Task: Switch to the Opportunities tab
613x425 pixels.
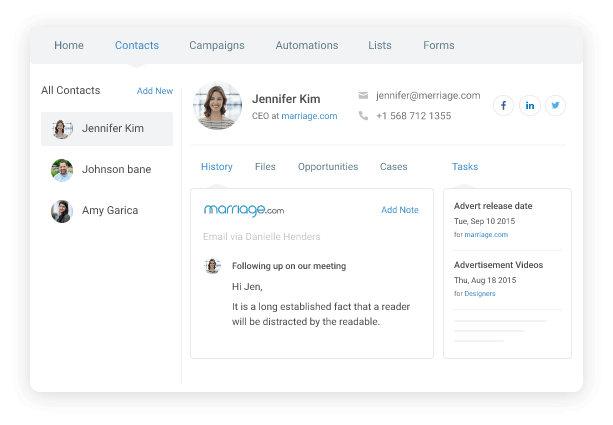Action: pyautogui.click(x=328, y=167)
